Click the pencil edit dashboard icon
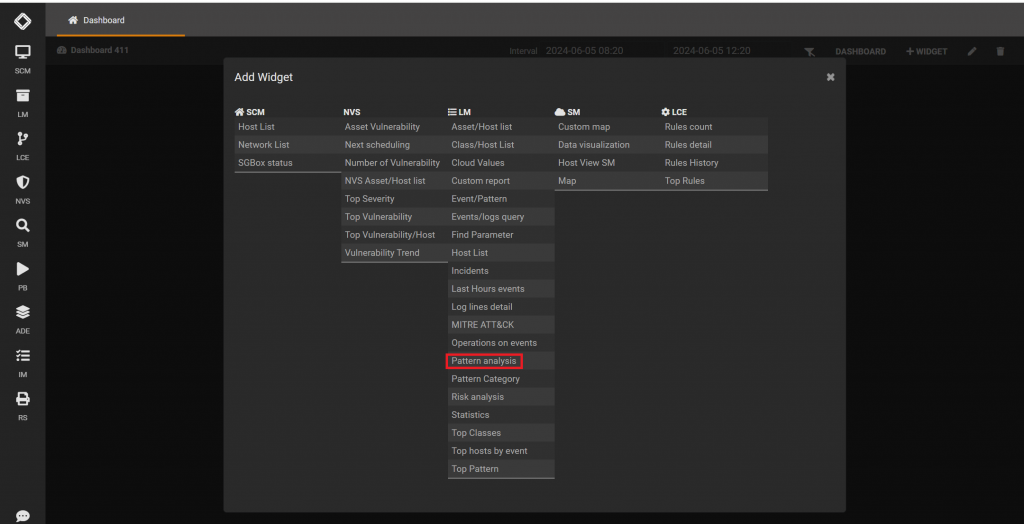The height and width of the screenshot is (524, 1024). [972, 51]
